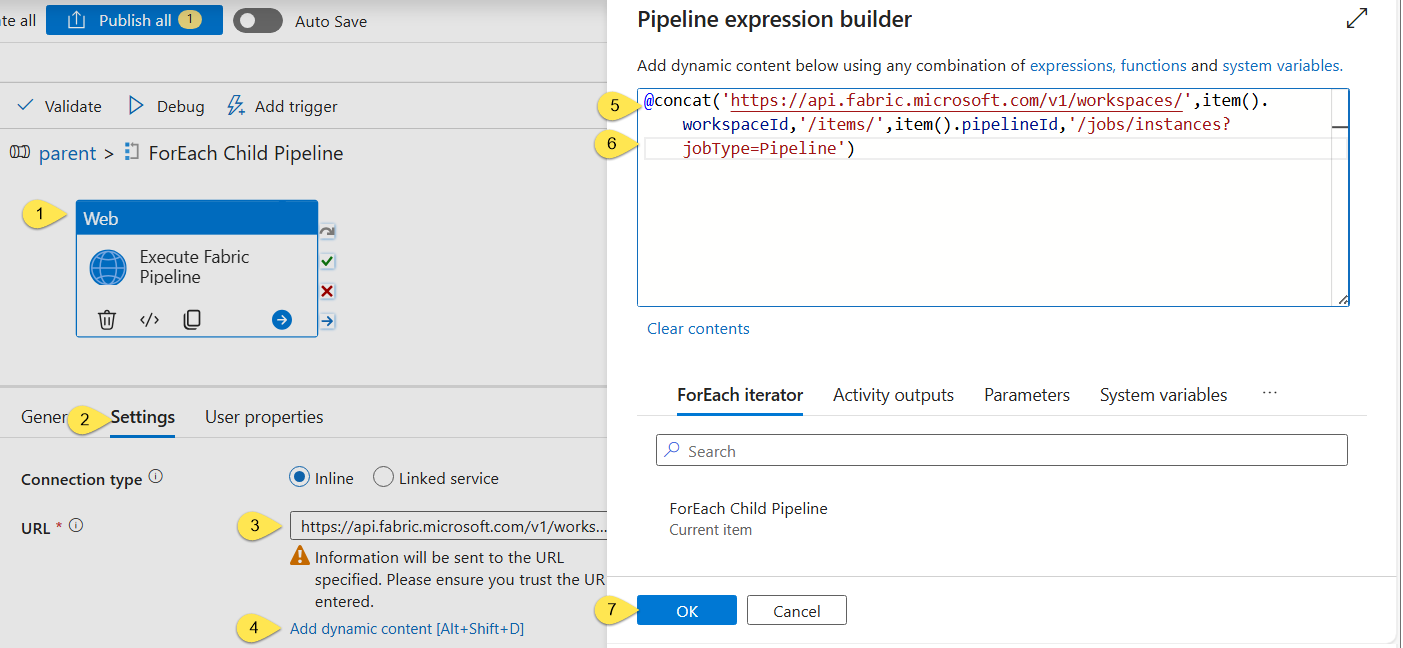Image resolution: width=1403 pixels, height=648 pixels.
Task: Switch to the Parameters tab
Action: pyautogui.click(x=1027, y=395)
